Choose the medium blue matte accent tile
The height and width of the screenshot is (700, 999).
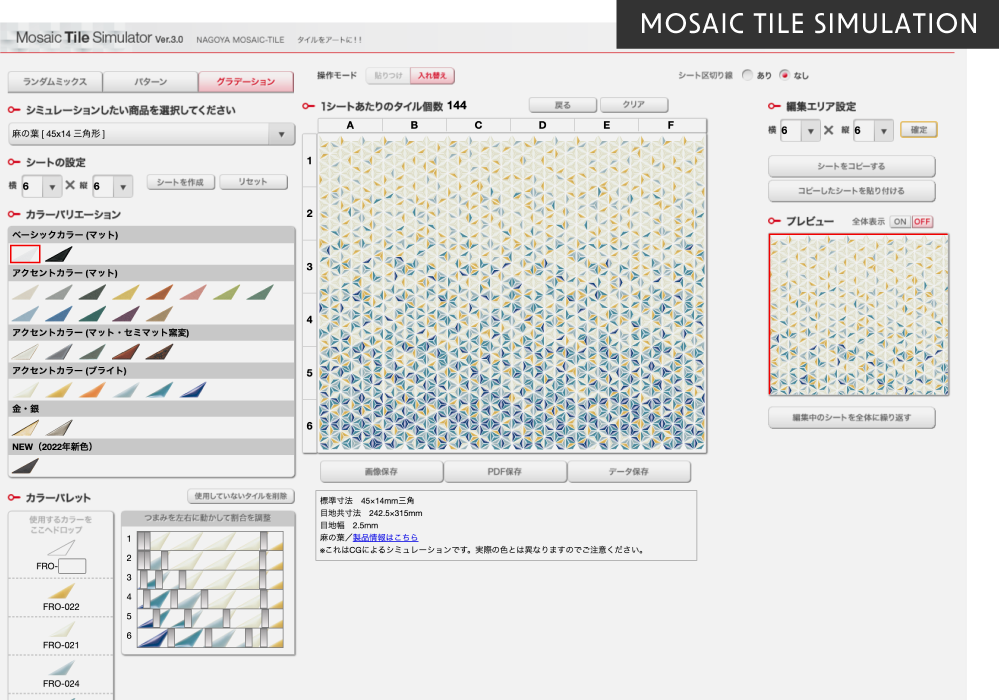coord(59,313)
